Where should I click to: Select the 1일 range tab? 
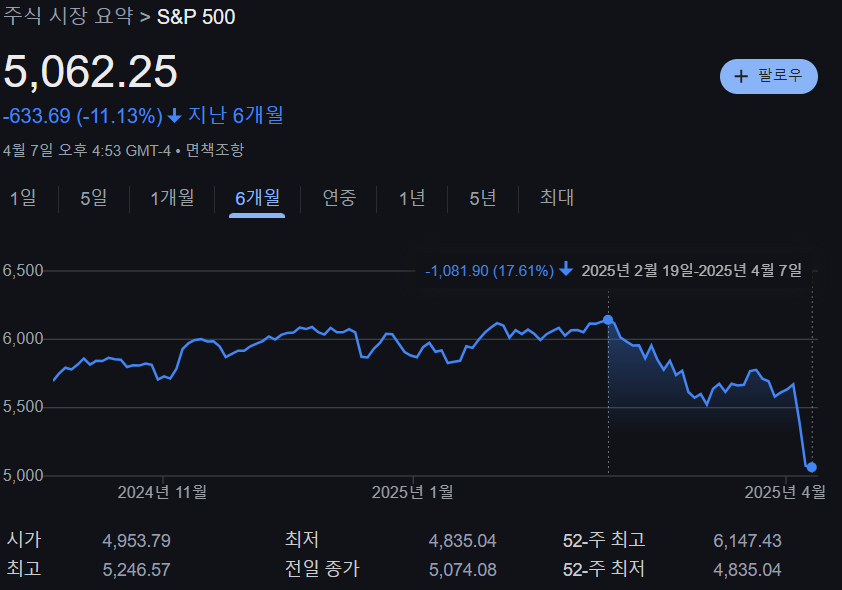23,198
